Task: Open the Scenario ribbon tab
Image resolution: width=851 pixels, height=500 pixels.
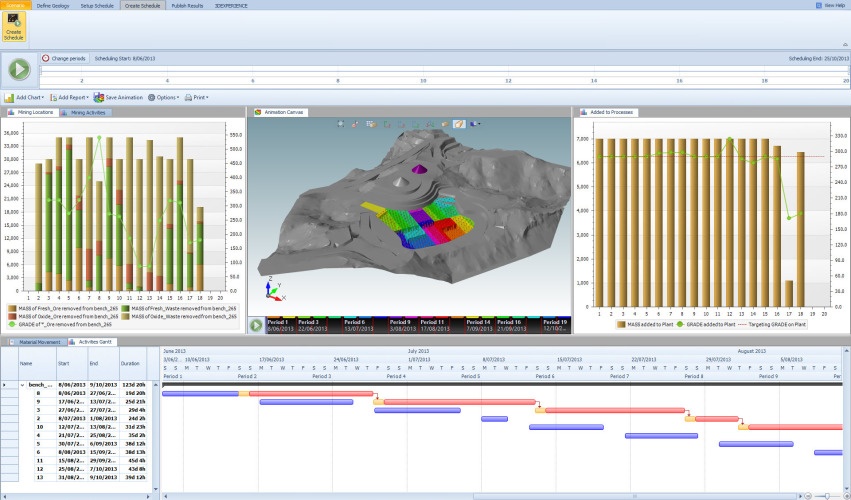Action: coord(15,5)
